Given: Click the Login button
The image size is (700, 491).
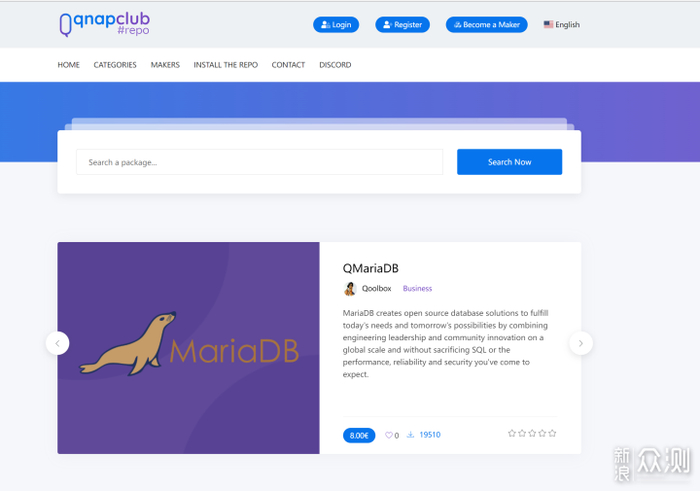Looking at the screenshot, I should click(336, 25).
